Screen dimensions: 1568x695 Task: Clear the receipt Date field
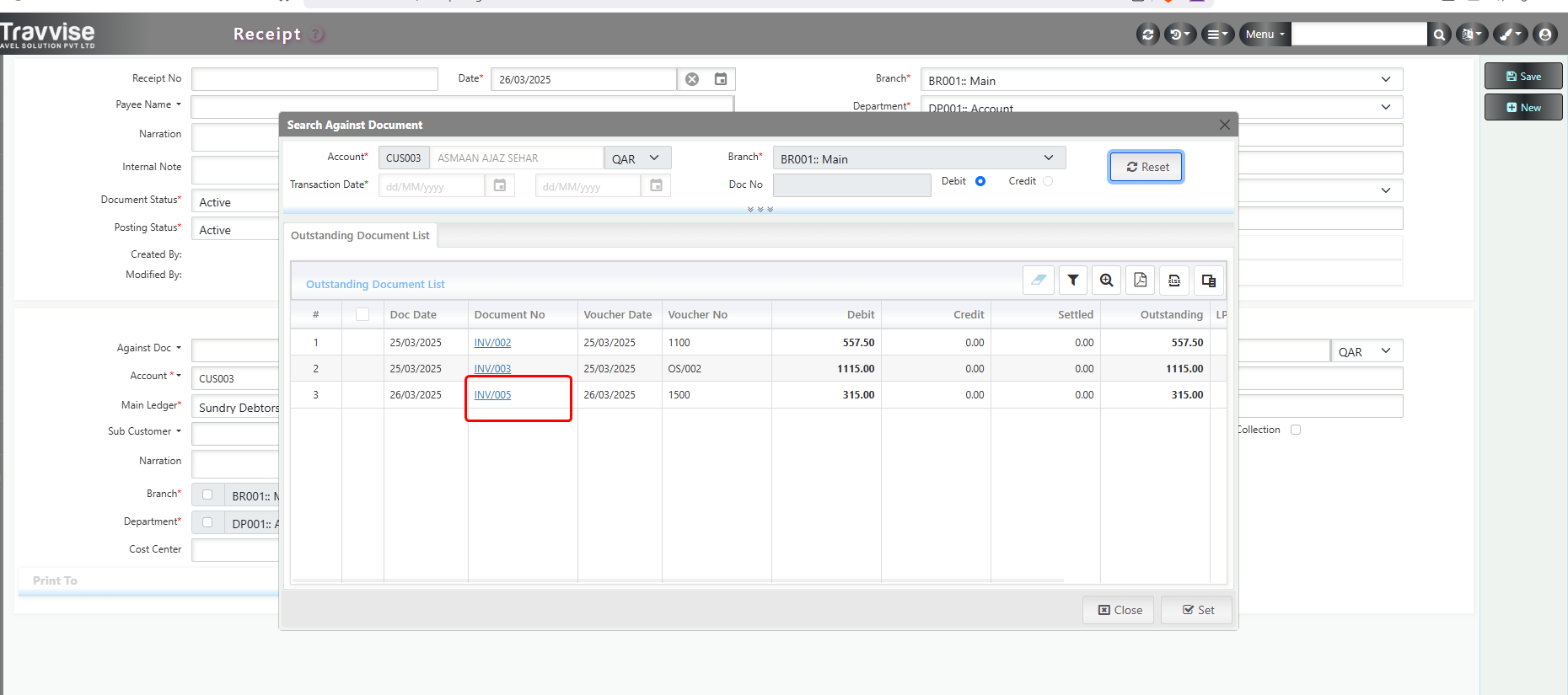point(692,79)
